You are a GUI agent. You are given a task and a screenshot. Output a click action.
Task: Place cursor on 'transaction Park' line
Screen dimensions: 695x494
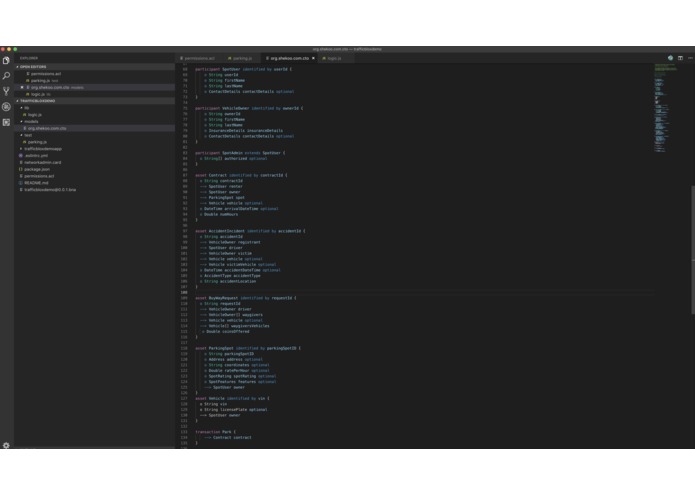[215, 432]
